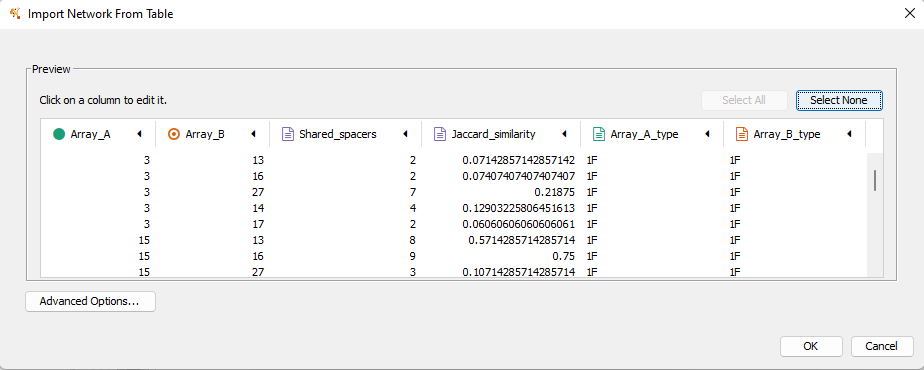Viewport: 924px width, 370px height.
Task: Confirm import with OK button
Action: click(810, 346)
